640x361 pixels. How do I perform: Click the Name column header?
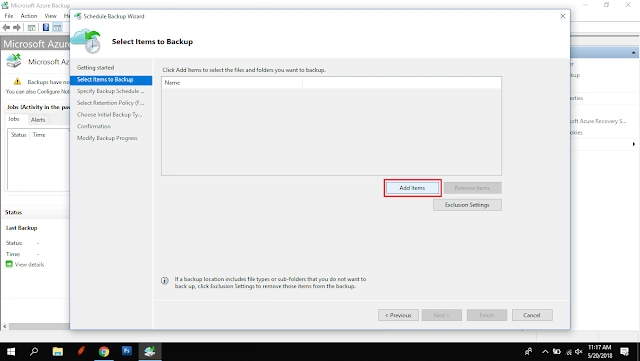coord(232,82)
